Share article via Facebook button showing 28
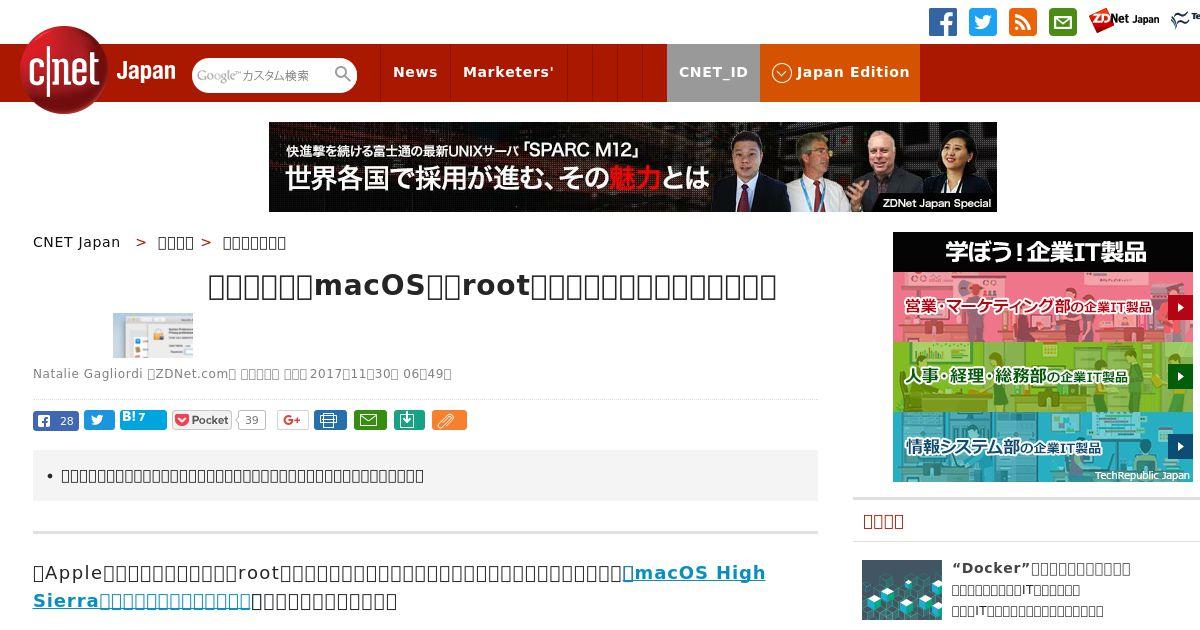 coord(56,421)
